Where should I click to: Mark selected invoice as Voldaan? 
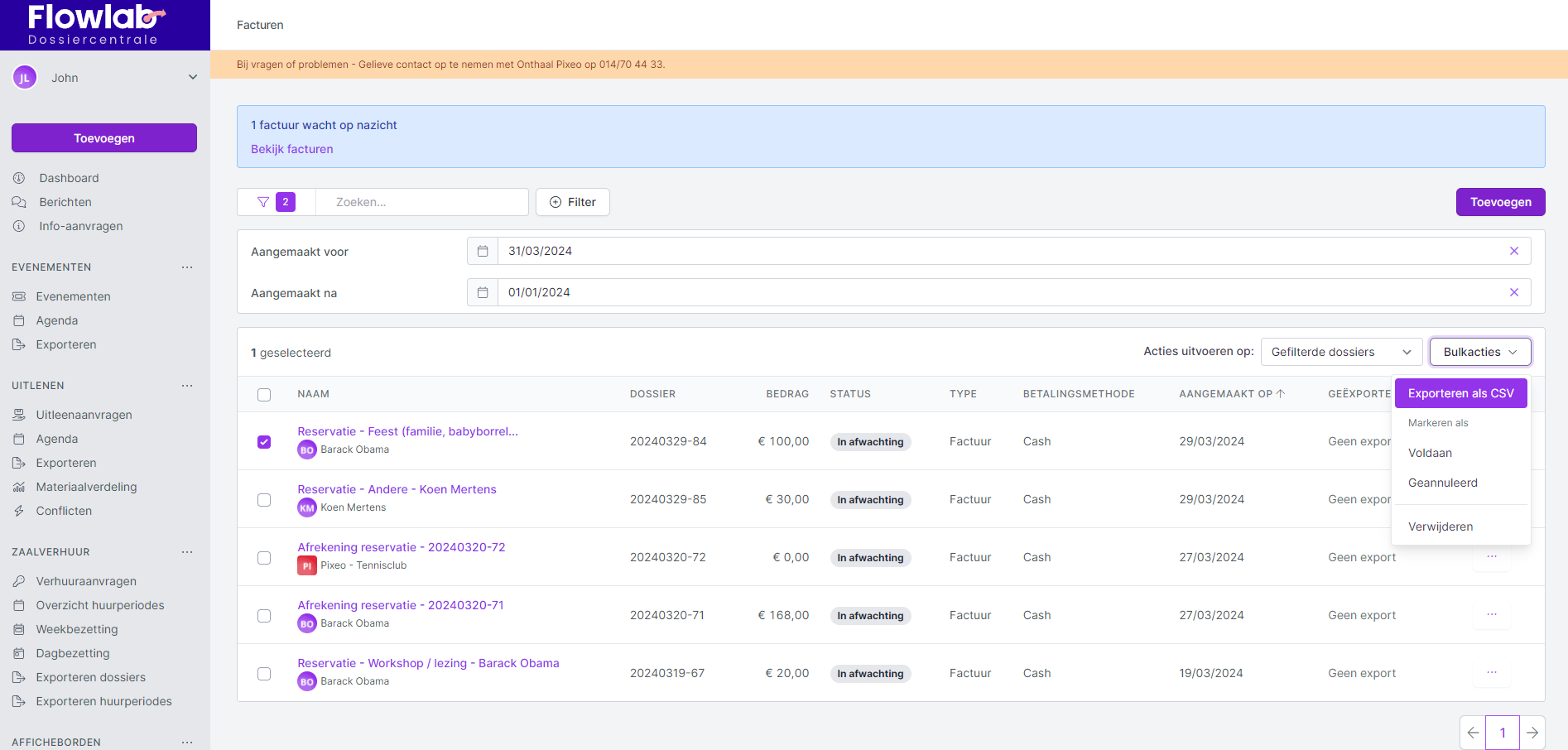pyautogui.click(x=1430, y=453)
